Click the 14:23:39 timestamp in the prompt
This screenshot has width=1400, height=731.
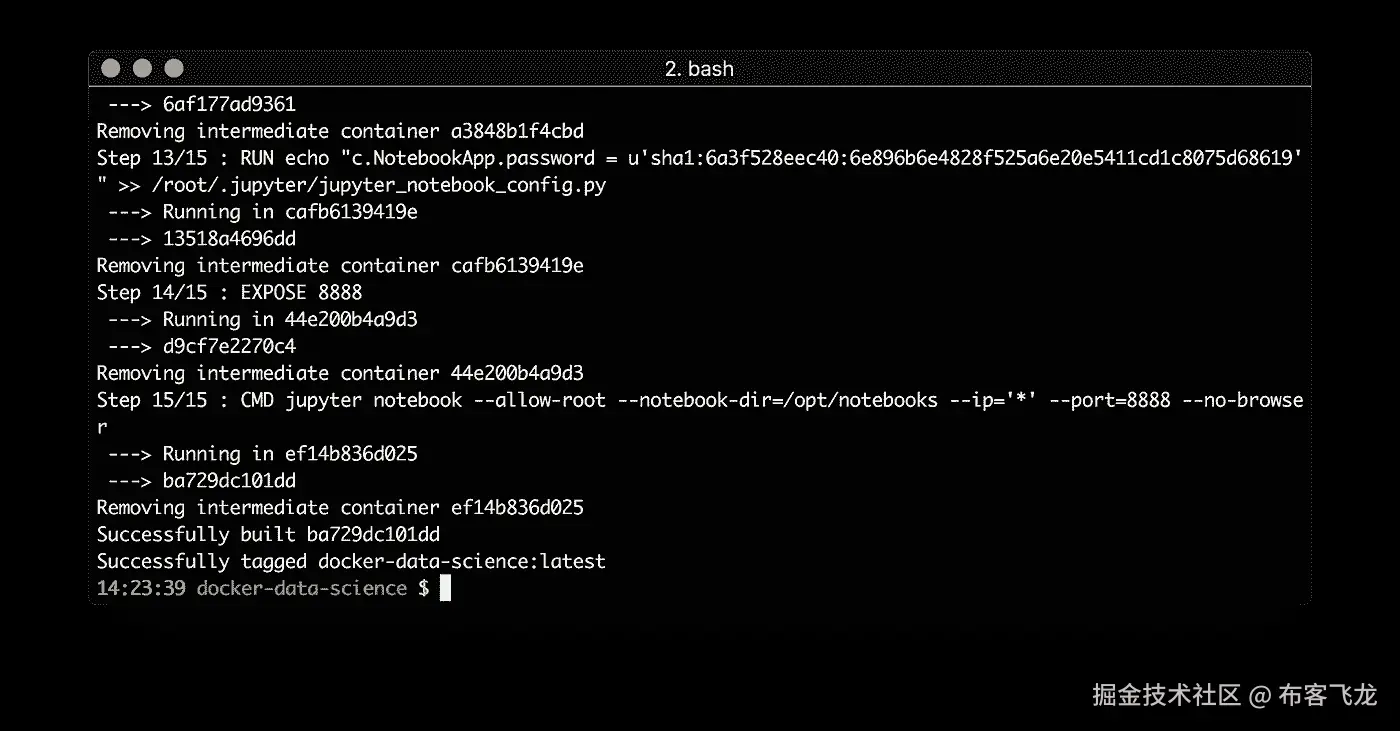[x=141, y=588]
